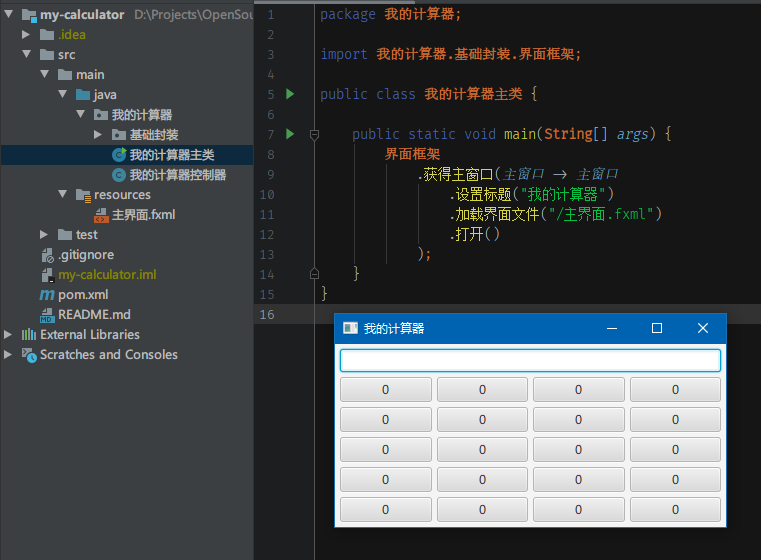761x560 pixels.
Task: Collapse the 我的计算器 package arrow
Action: pos(81,114)
